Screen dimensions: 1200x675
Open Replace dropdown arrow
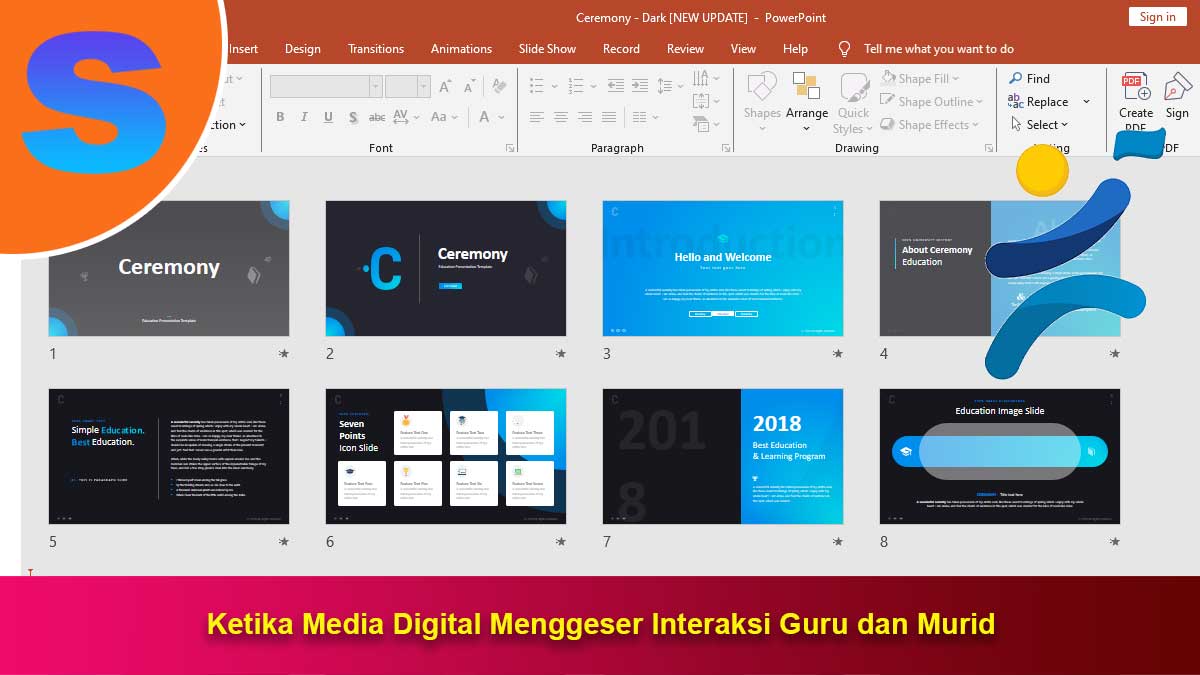click(1086, 101)
